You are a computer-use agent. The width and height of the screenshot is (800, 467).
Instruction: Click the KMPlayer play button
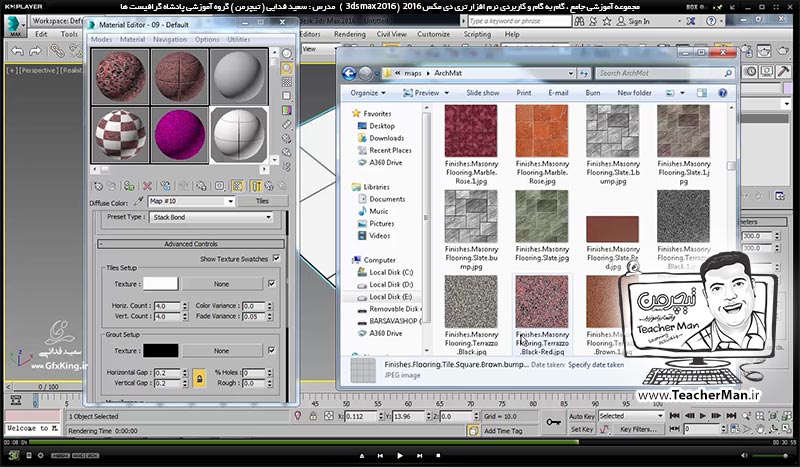[399, 455]
